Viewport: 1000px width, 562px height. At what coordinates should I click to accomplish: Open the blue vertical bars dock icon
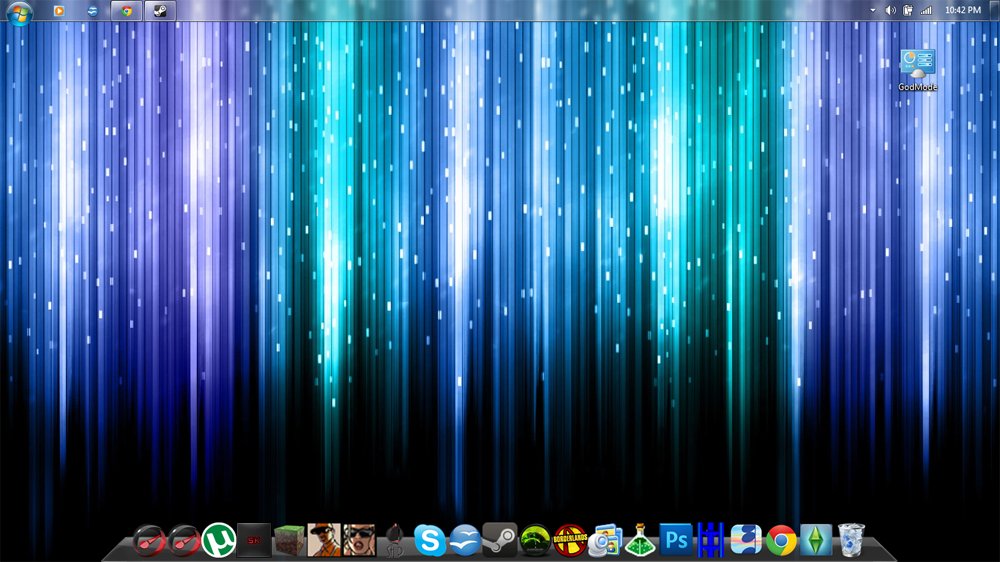tap(710, 540)
